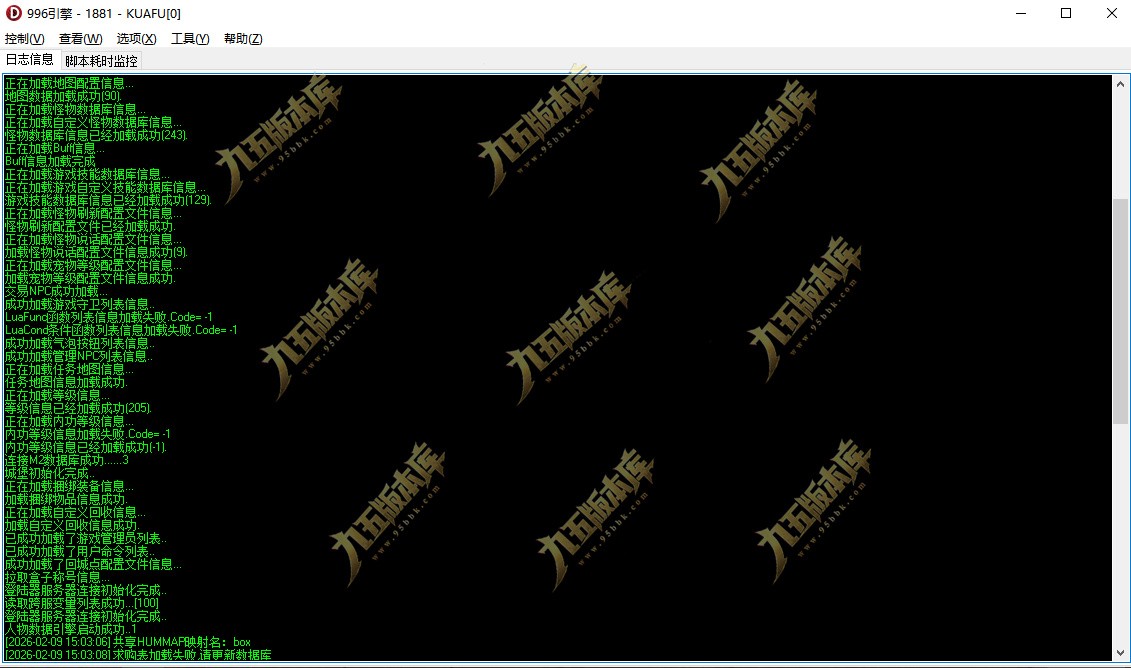The width and height of the screenshot is (1131, 668).
Task: Click the 996引擎 app icon in title bar
Action: click(x=13, y=13)
